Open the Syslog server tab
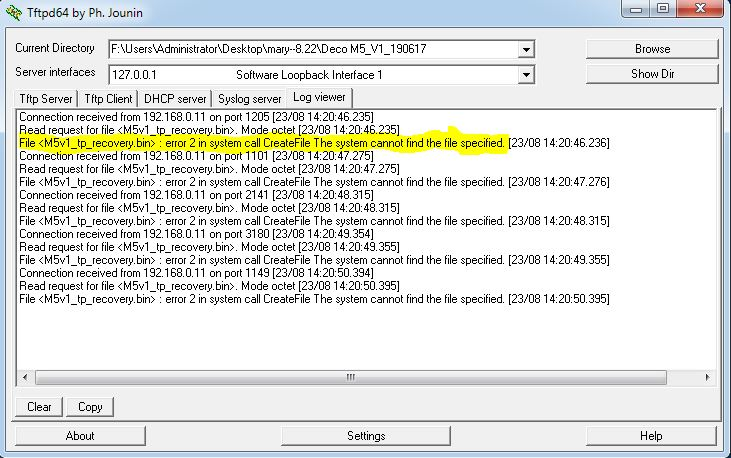Image resolution: width=731 pixels, height=458 pixels. pos(249,99)
